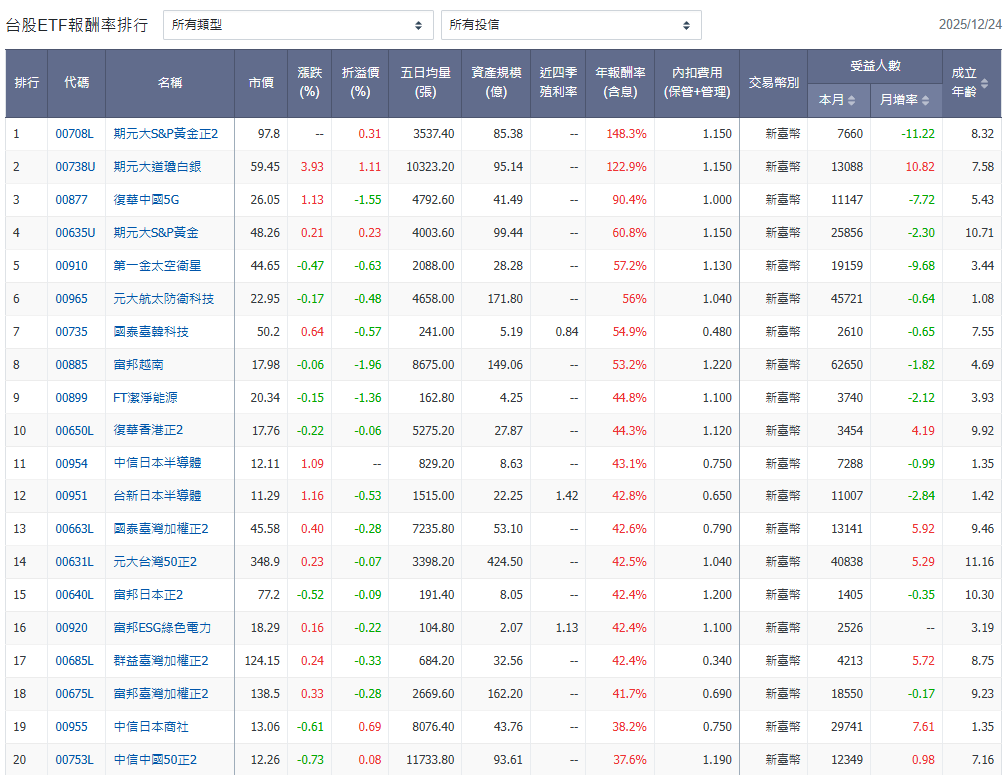
Task: Click the 資產規模(億) column header
Action: pyautogui.click(x=496, y=83)
